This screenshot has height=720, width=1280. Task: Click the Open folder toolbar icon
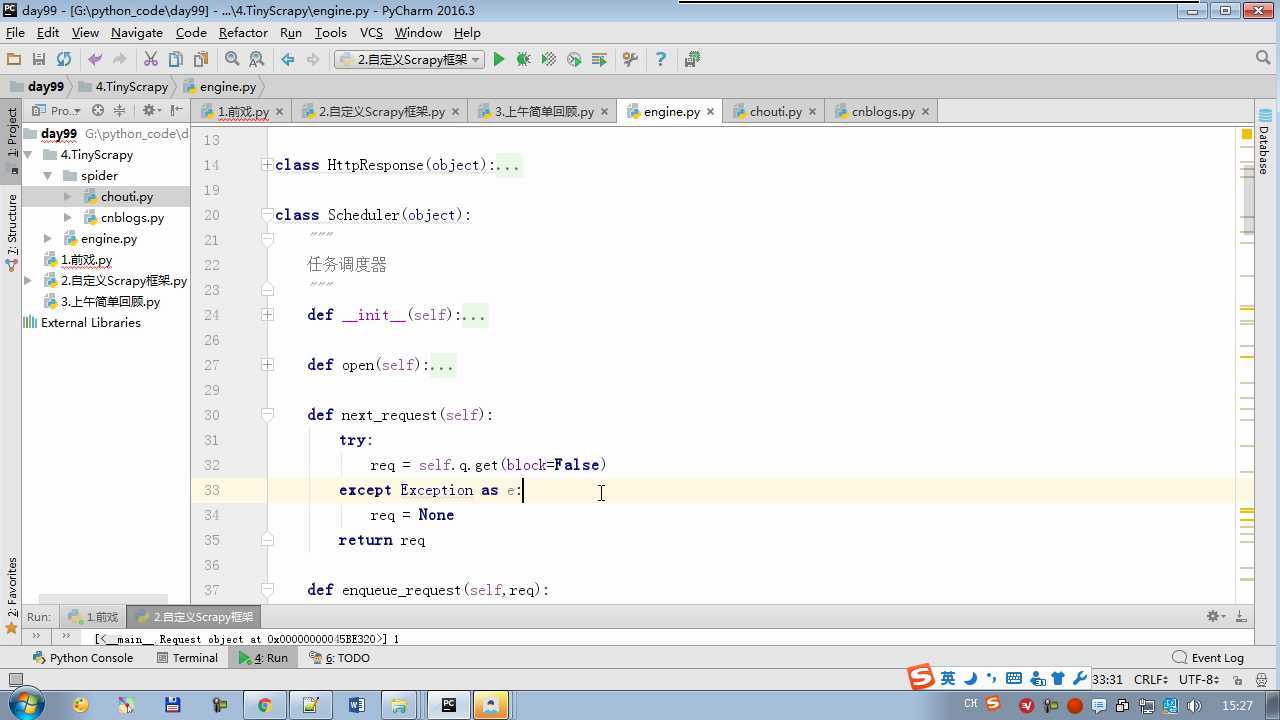[14, 60]
